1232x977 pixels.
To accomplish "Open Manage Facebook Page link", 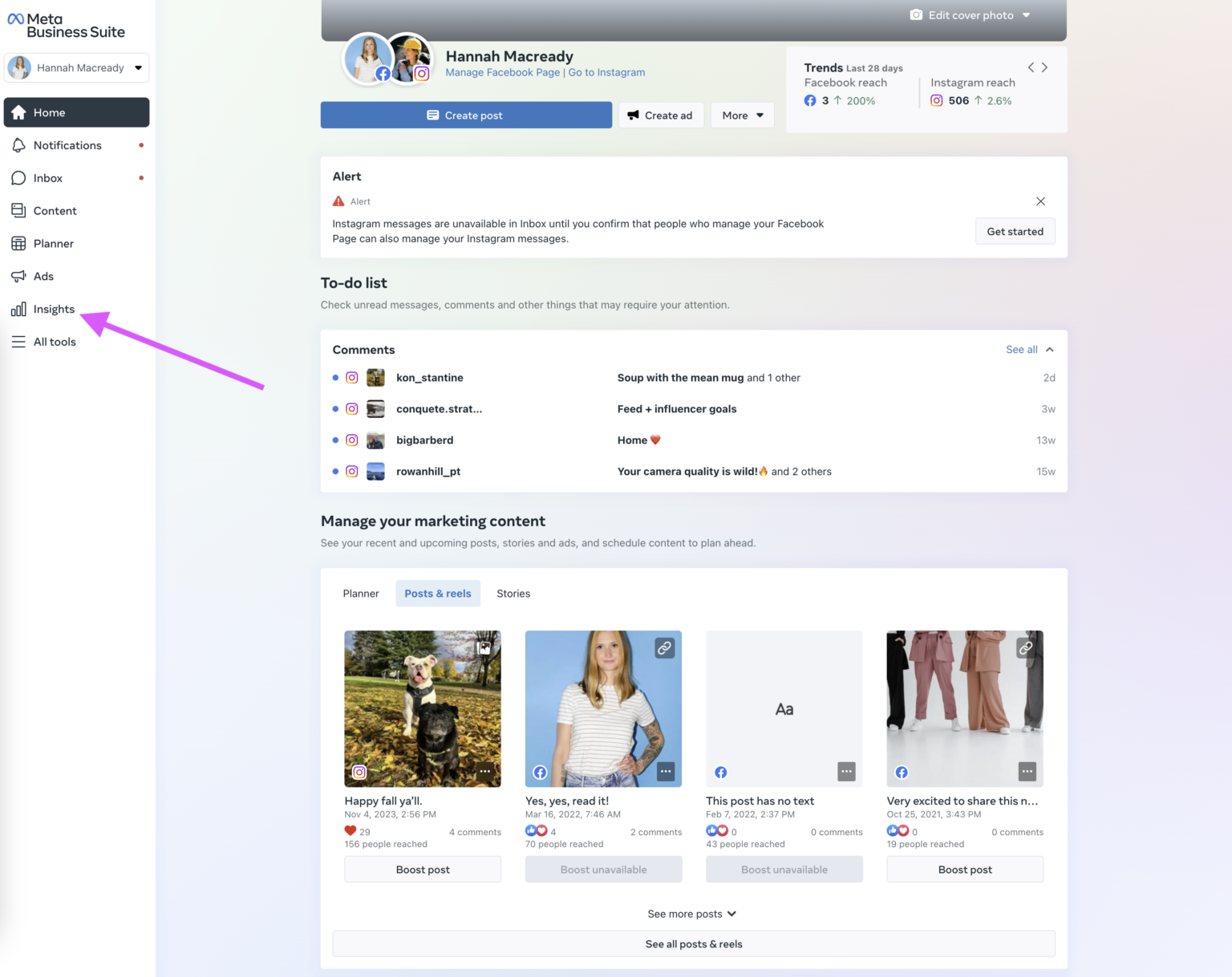I will [503, 72].
